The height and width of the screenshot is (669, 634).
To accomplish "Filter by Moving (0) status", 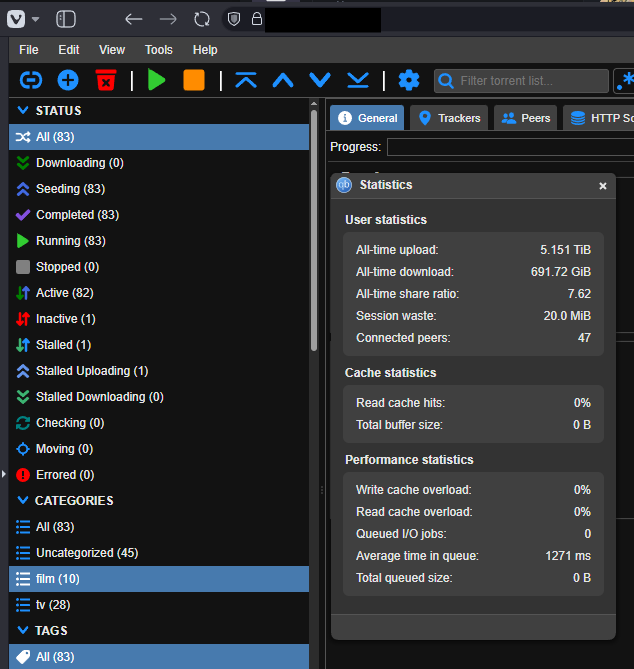I will tap(159, 449).
